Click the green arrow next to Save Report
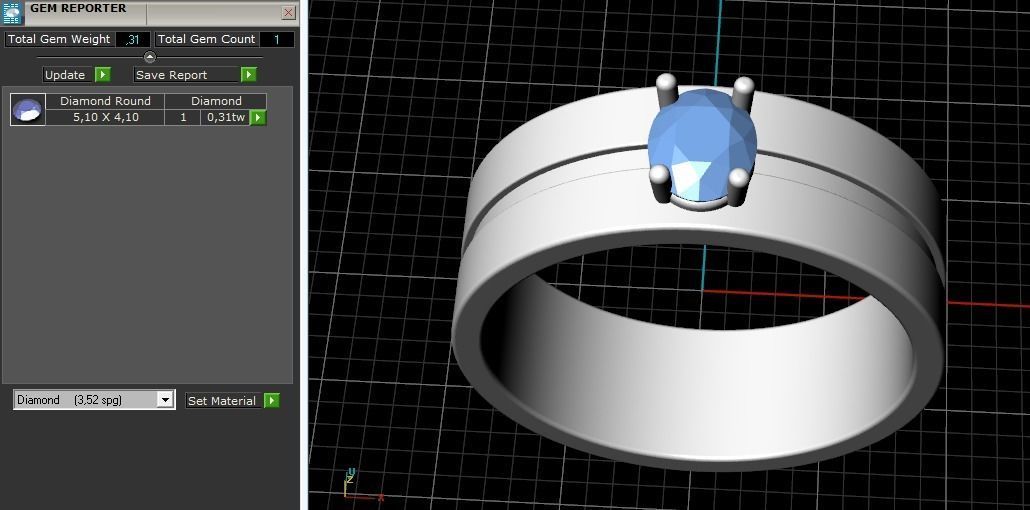 click(248, 75)
